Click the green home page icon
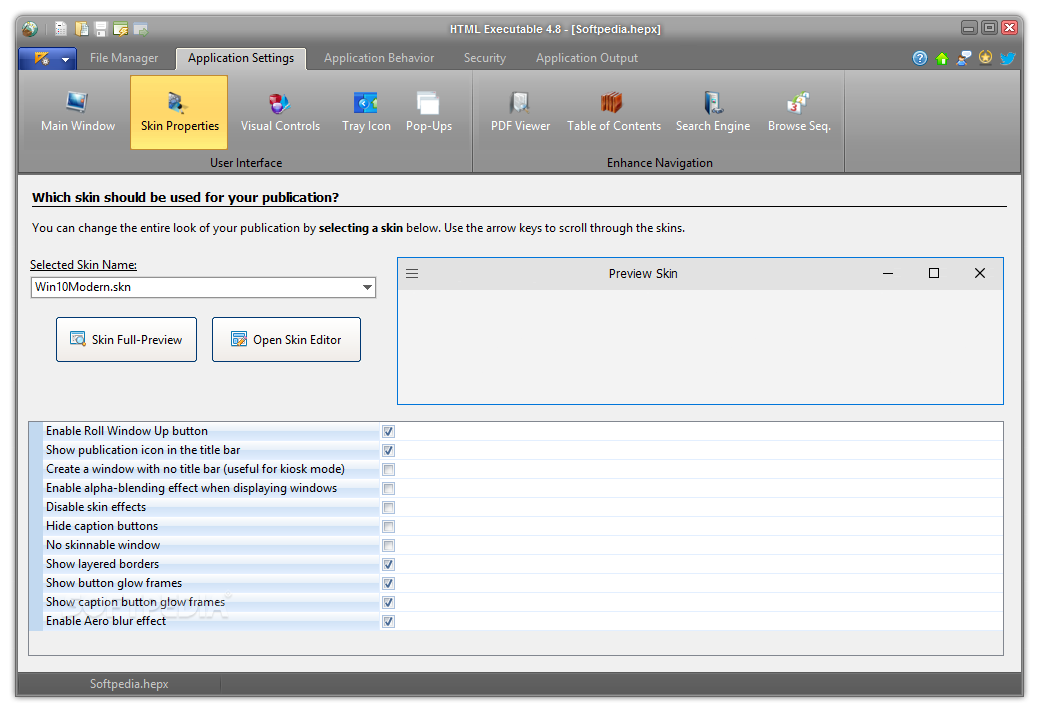 click(942, 58)
